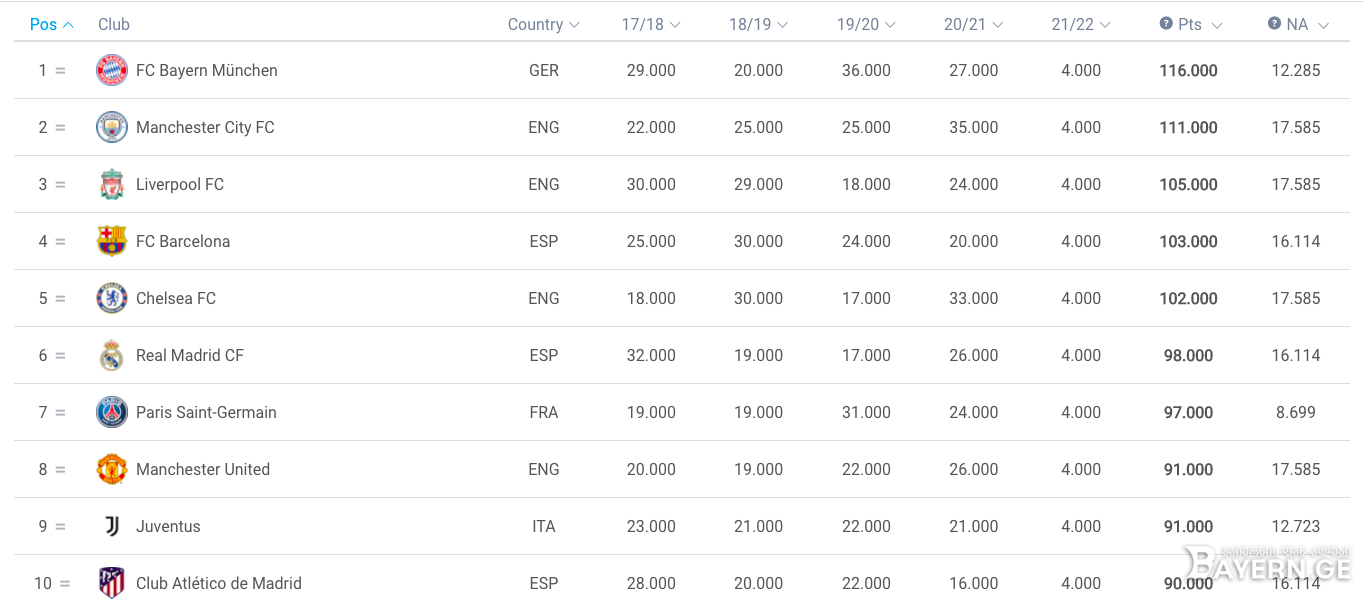Click the FC Barcelona crest icon
The image size is (1364, 607).
[112, 241]
